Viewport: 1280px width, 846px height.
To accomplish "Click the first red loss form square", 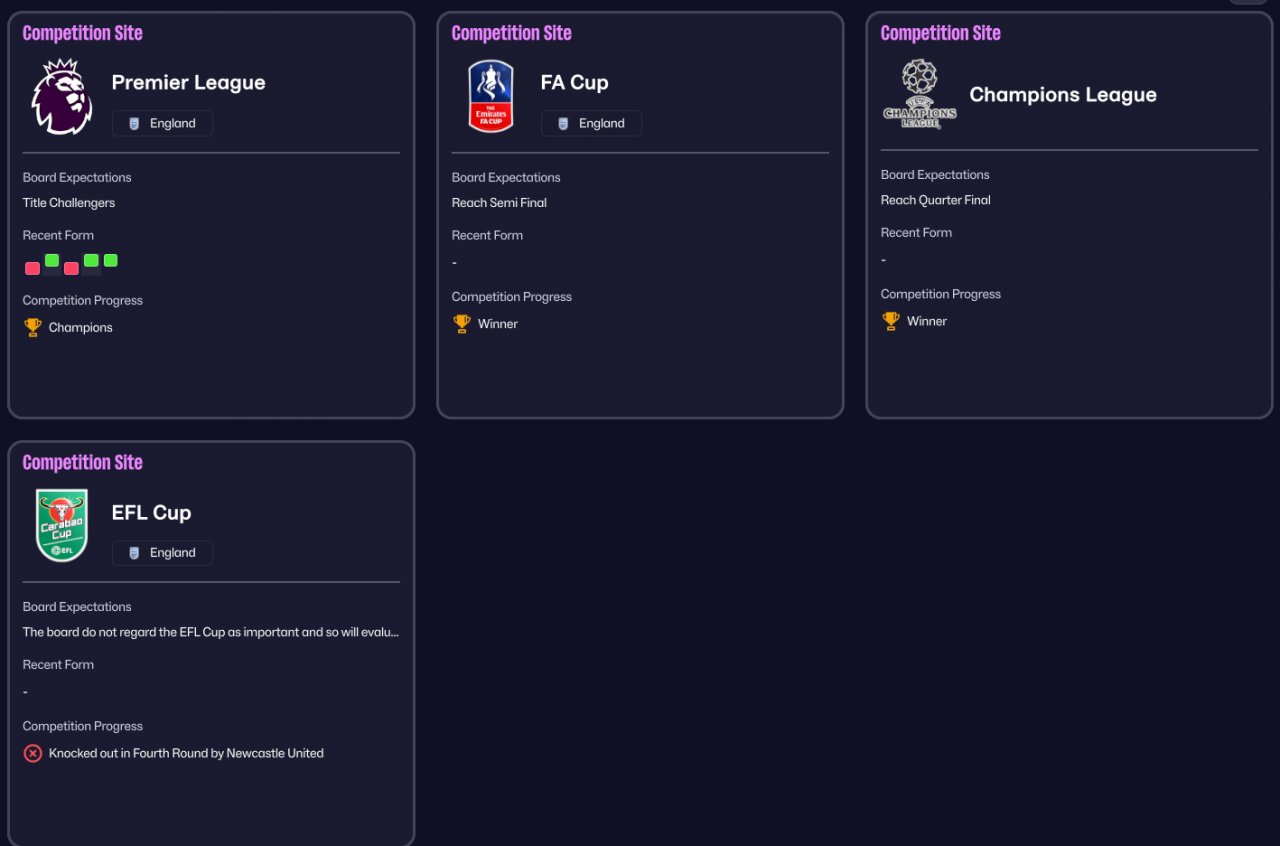I will point(33,268).
